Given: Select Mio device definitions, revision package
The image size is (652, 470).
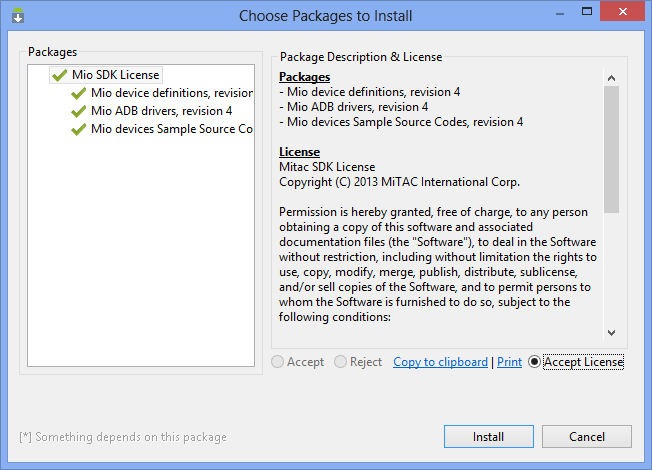Looking at the screenshot, I should [172, 93].
